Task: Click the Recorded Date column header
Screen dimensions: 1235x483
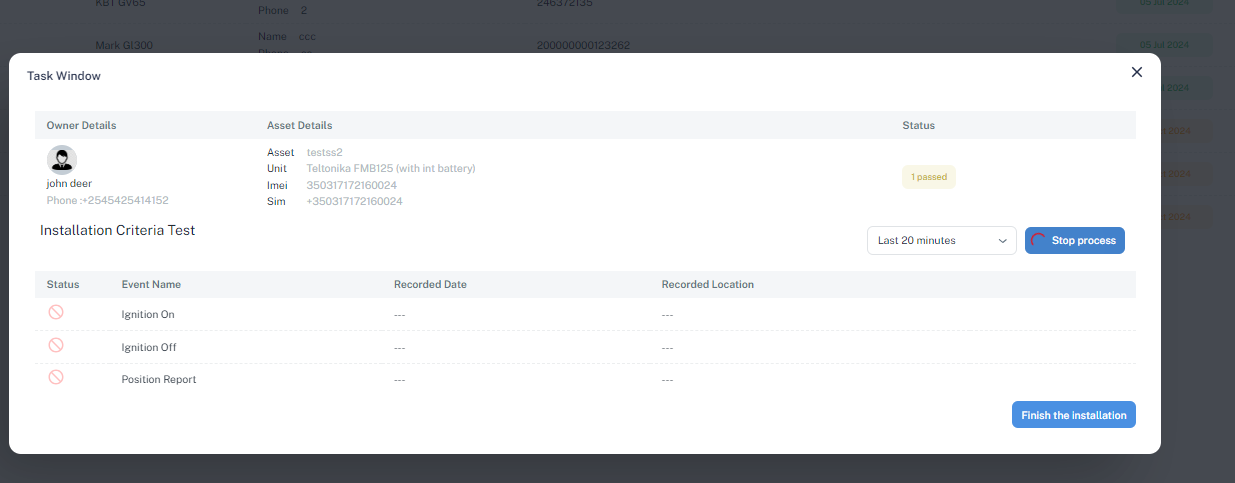Action: (x=430, y=285)
